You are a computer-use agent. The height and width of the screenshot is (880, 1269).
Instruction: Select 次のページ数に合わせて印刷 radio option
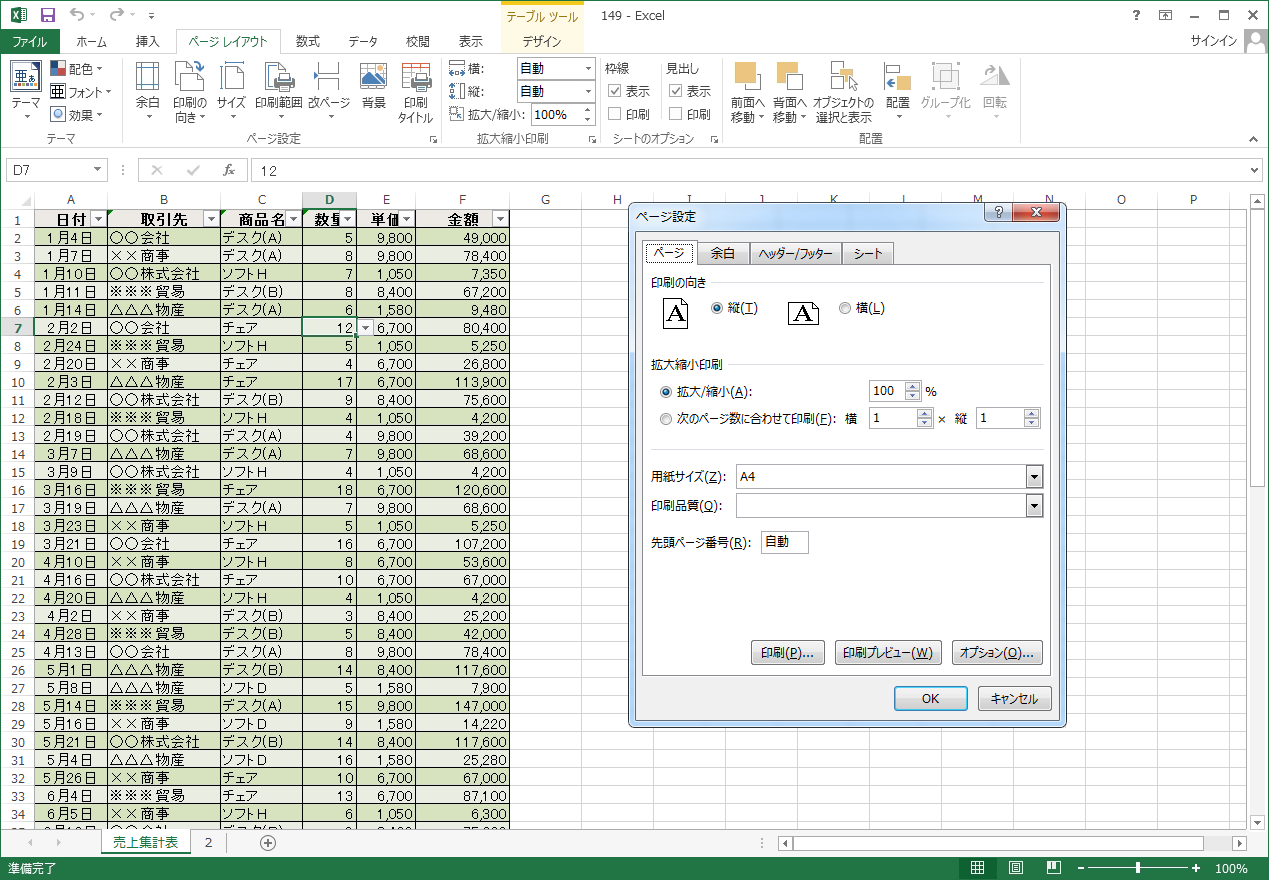pyautogui.click(x=666, y=419)
